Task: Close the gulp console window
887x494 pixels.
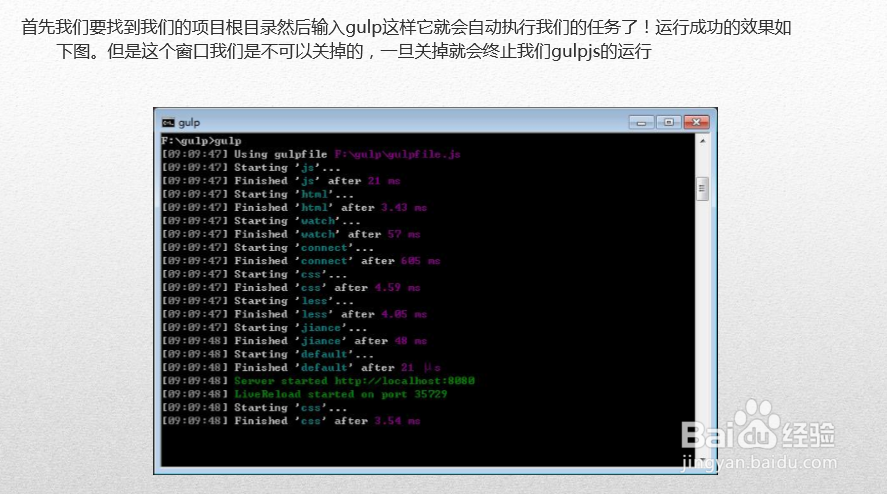Action: click(x=696, y=122)
